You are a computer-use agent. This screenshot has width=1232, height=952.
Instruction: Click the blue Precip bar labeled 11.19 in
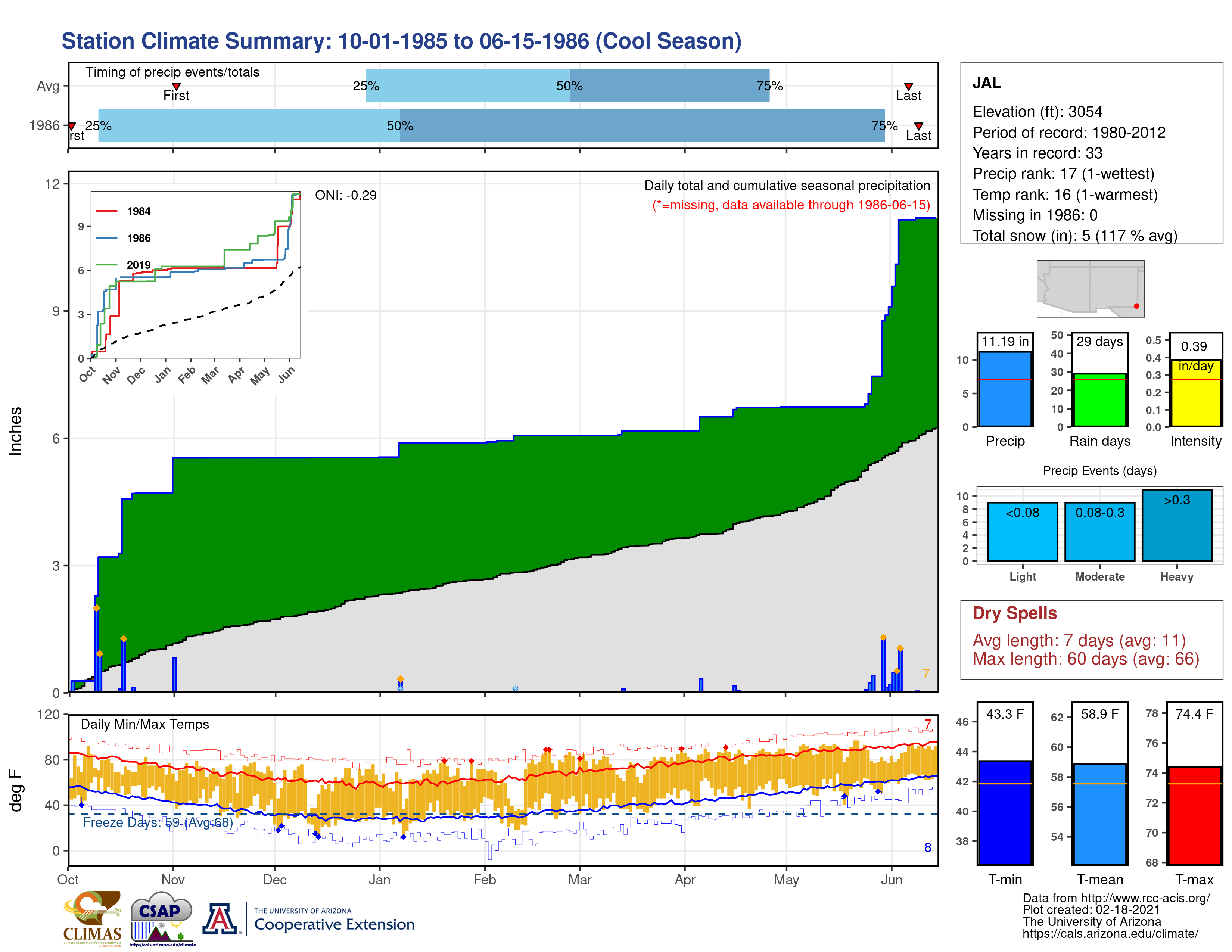click(x=1005, y=389)
